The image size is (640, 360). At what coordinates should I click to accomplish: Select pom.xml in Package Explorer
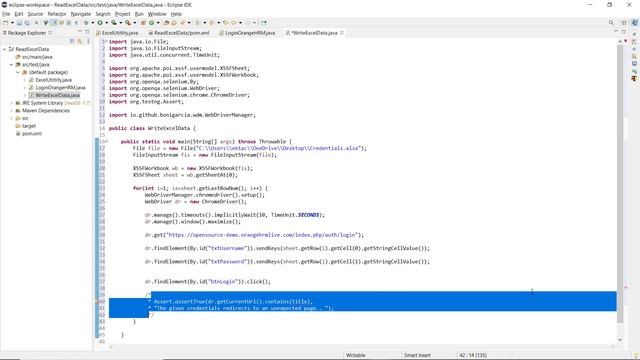tap(29, 134)
